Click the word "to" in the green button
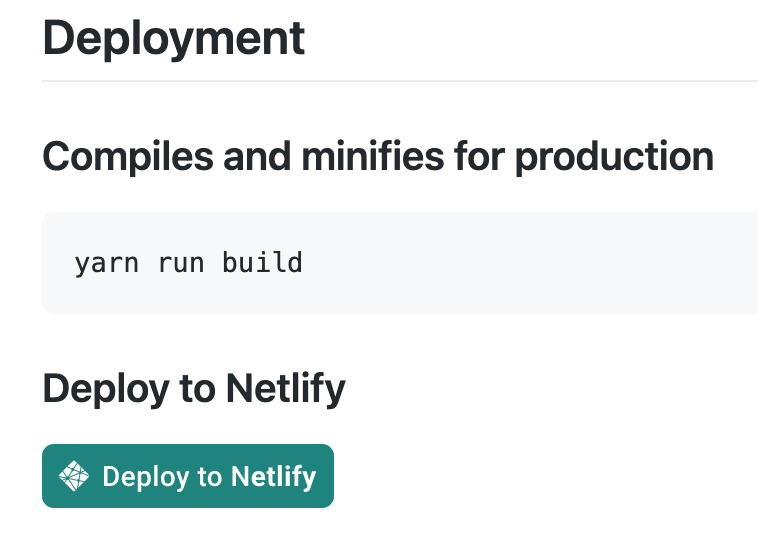The width and height of the screenshot is (758, 534). click(210, 476)
